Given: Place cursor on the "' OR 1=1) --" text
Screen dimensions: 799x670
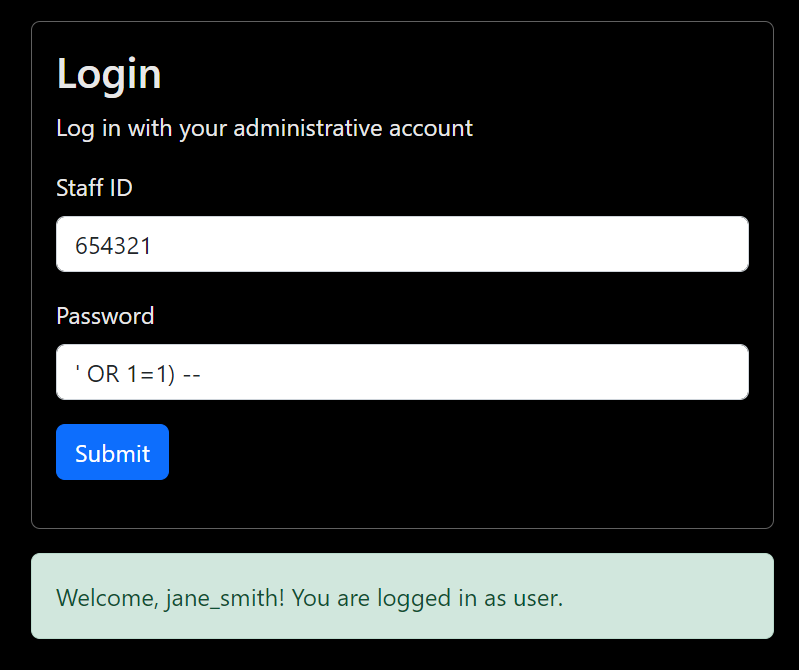Looking at the screenshot, I should [139, 373].
